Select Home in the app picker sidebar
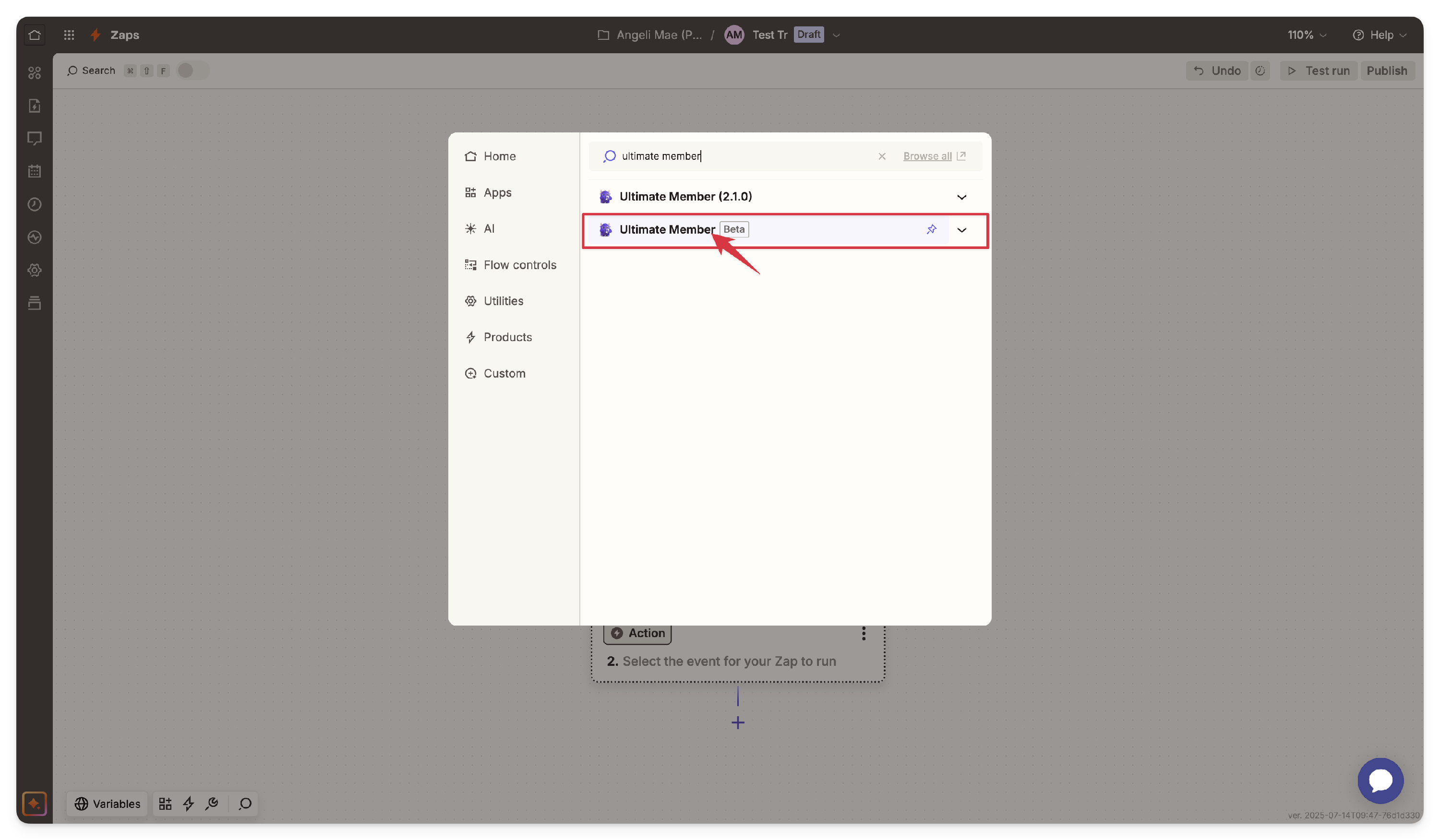This screenshot has height=840, width=1440. [490, 156]
